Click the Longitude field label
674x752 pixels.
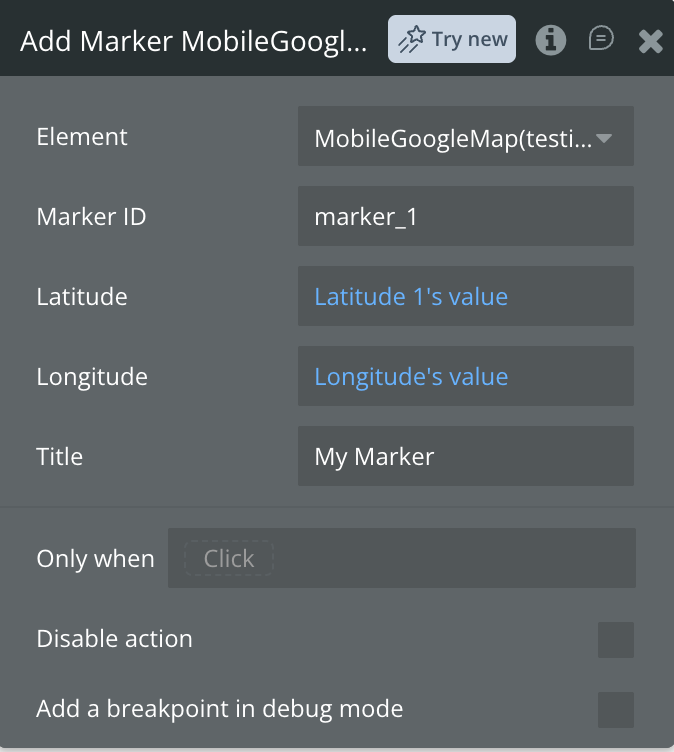coord(92,377)
